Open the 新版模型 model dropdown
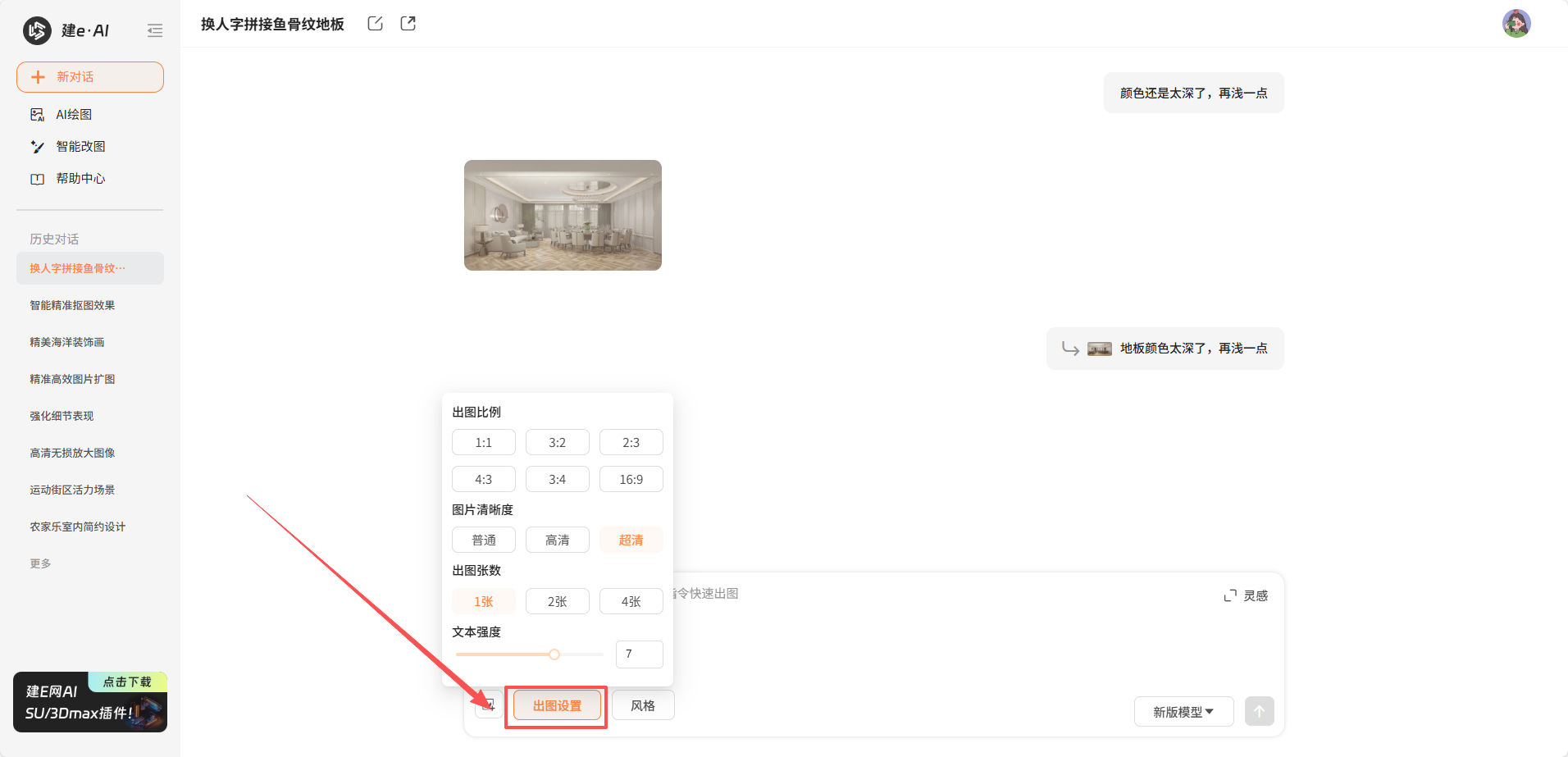This screenshot has width=1568, height=757. click(1183, 712)
